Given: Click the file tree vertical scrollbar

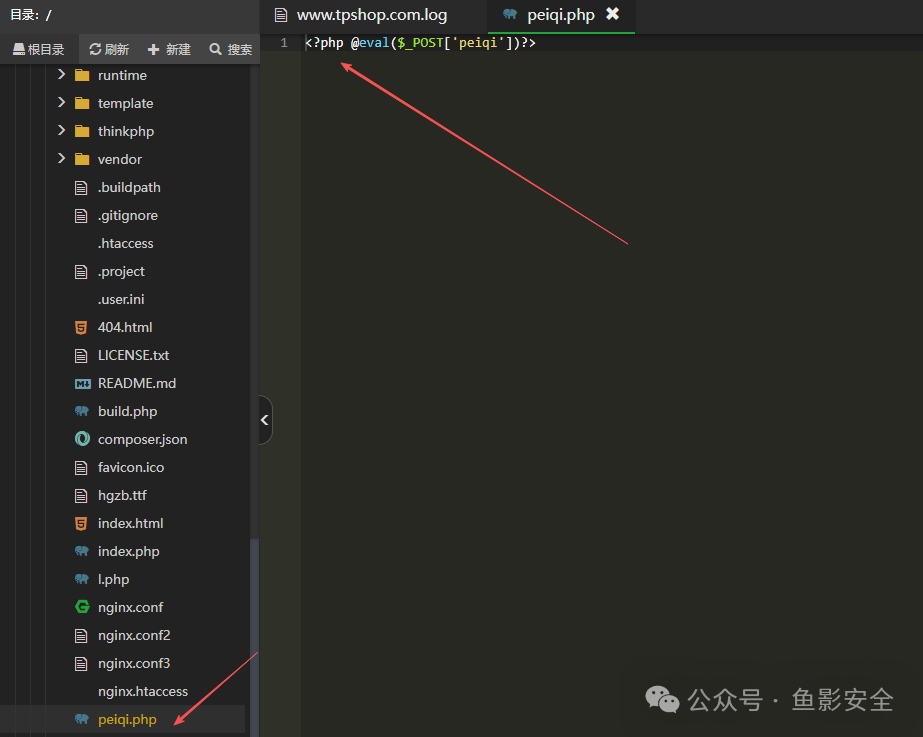Looking at the screenshot, I should click(x=254, y=638).
